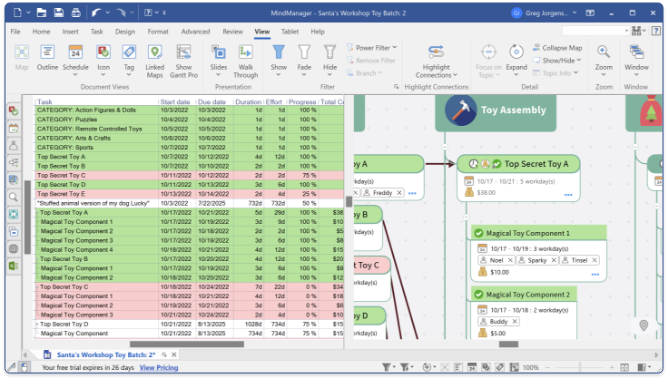
Task: Switch to Outline document view
Action: click(x=47, y=58)
